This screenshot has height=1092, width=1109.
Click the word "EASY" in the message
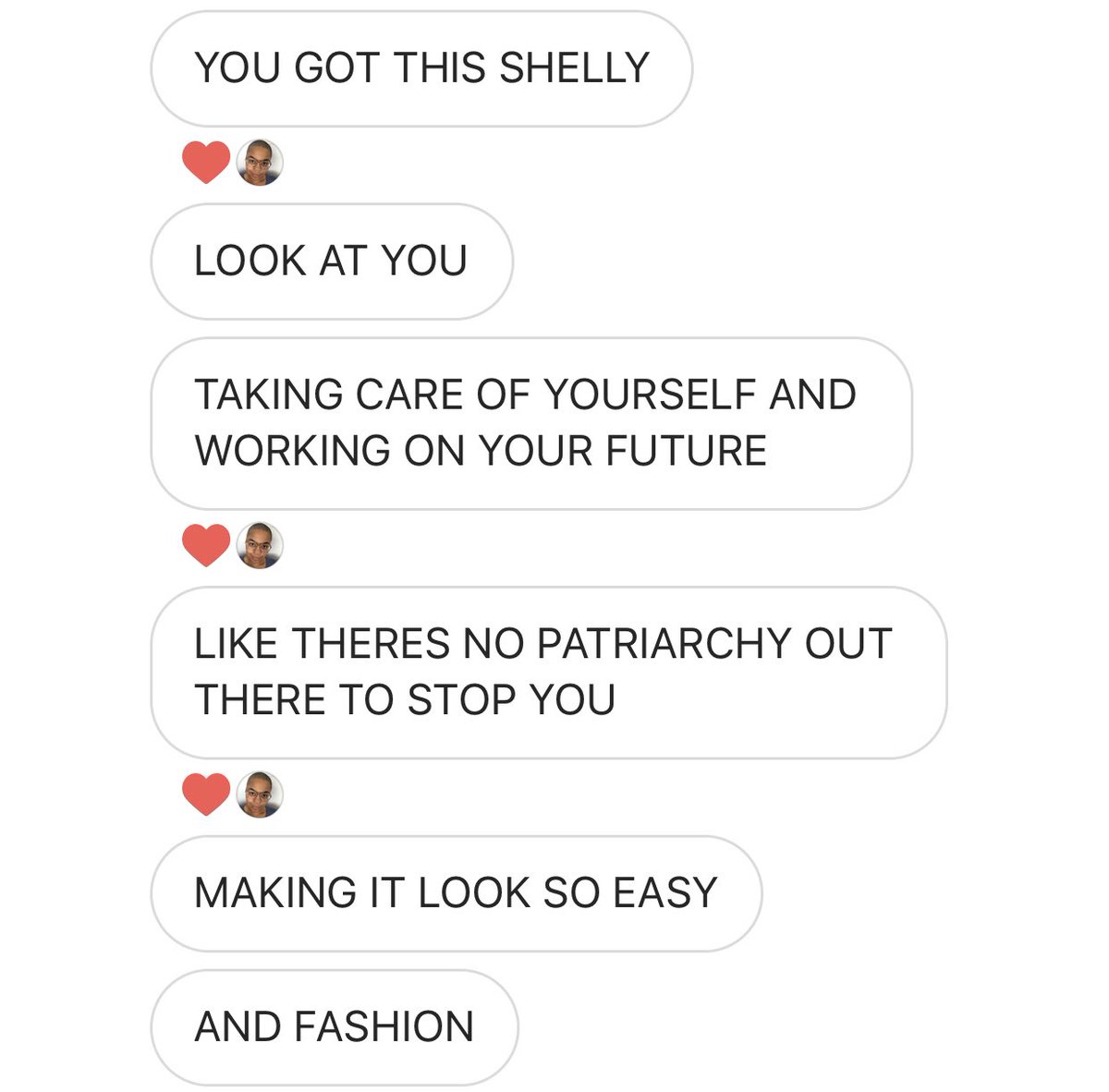point(664,893)
